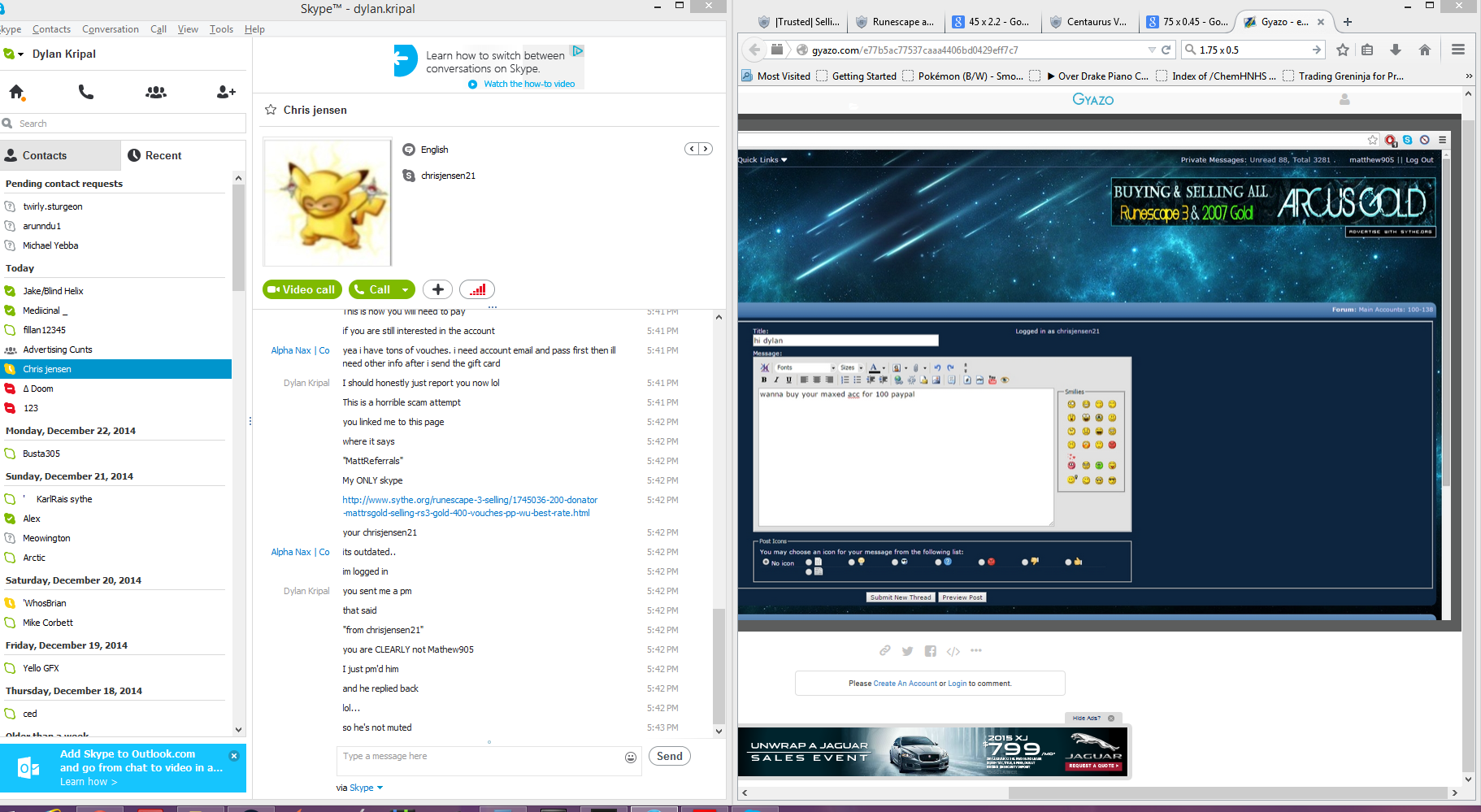Click Create An Account link on Gyazo
This screenshot has height=812, width=1481.
906,684
